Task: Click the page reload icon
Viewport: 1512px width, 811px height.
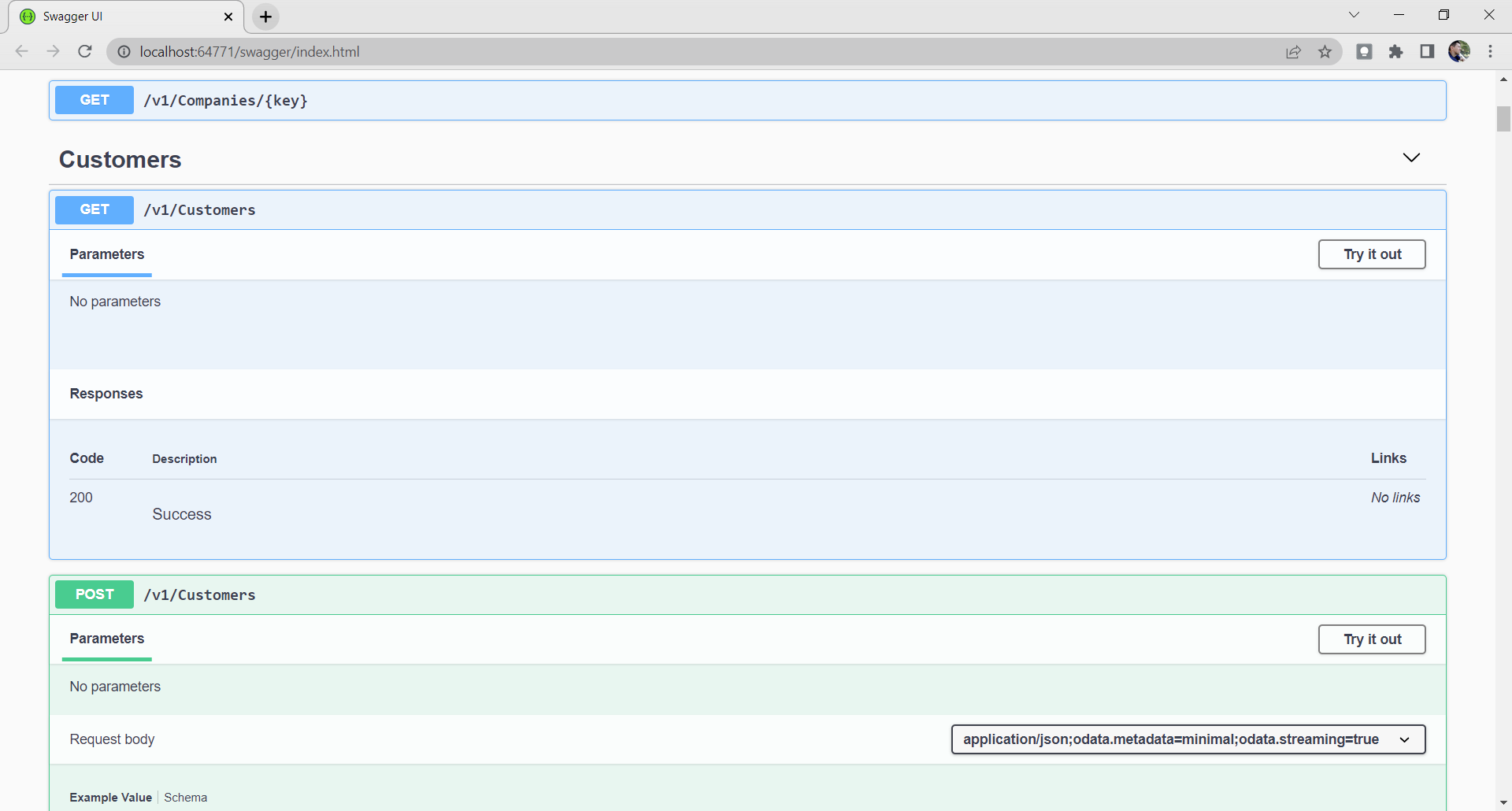Action: click(x=85, y=51)
